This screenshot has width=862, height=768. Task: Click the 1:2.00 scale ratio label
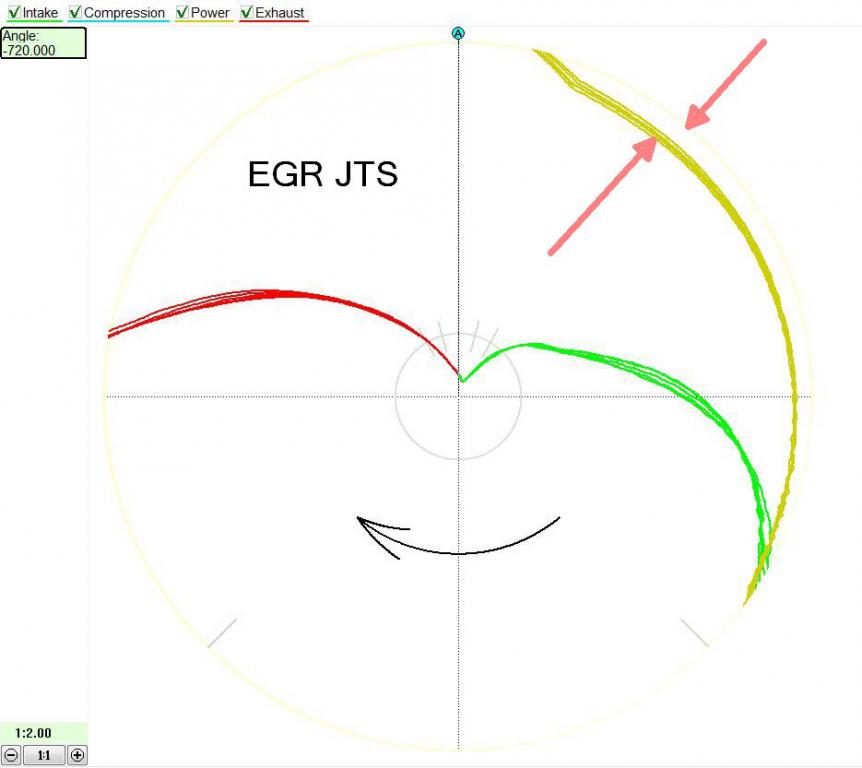click(x=33, y=733)
